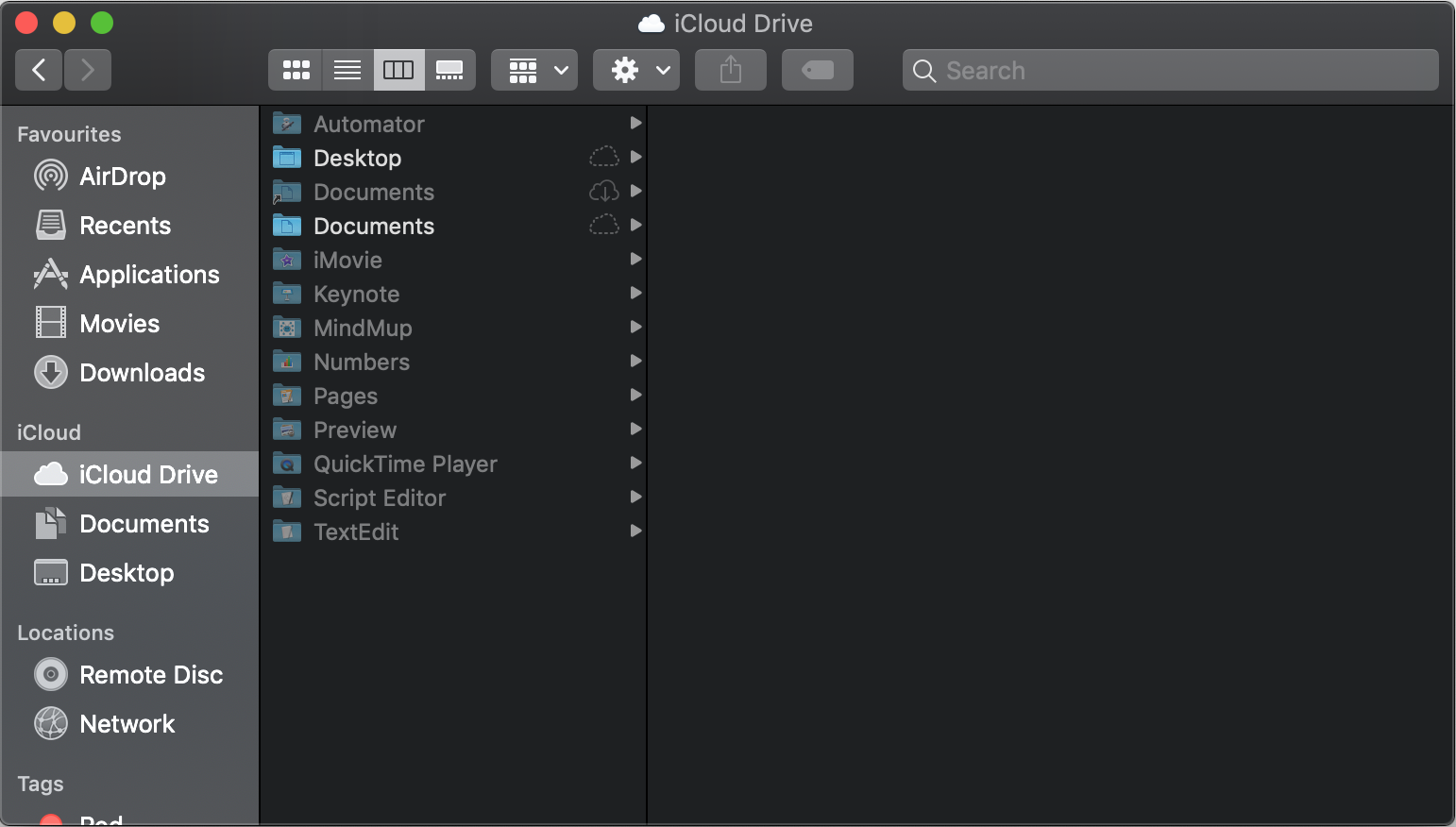The width and height of the screenshot is (1456, 827).
Task: Select the "Desktop" folder name in file list
Action: click(358, 158)
